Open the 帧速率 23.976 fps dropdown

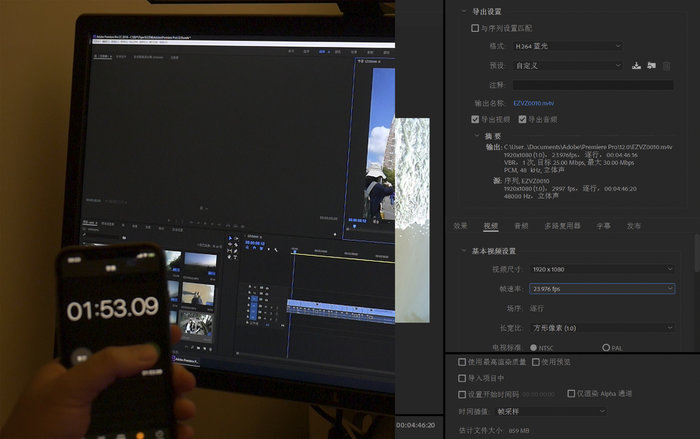click(602, 288)
